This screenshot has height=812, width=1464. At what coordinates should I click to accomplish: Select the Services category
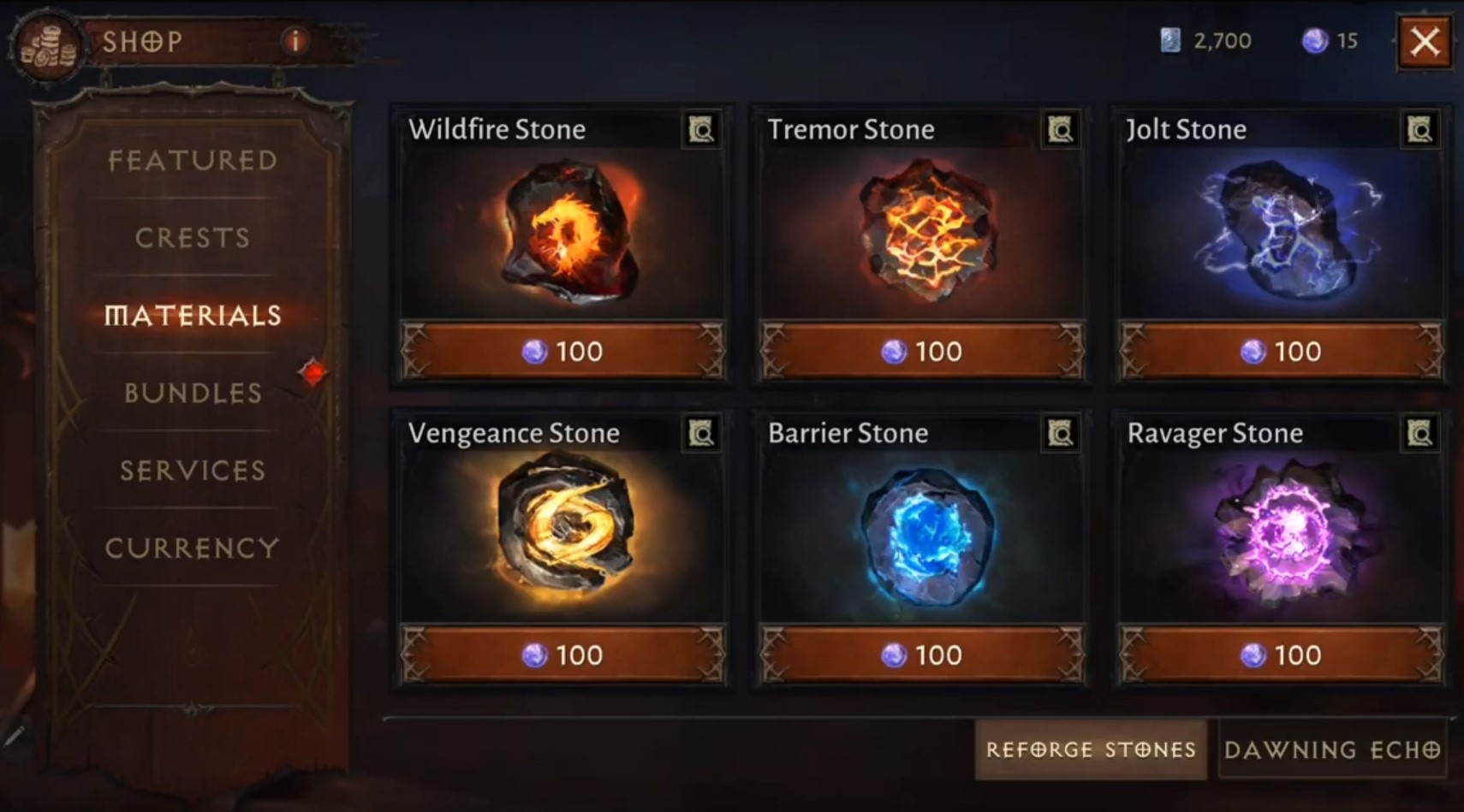[x=193, y=470]
